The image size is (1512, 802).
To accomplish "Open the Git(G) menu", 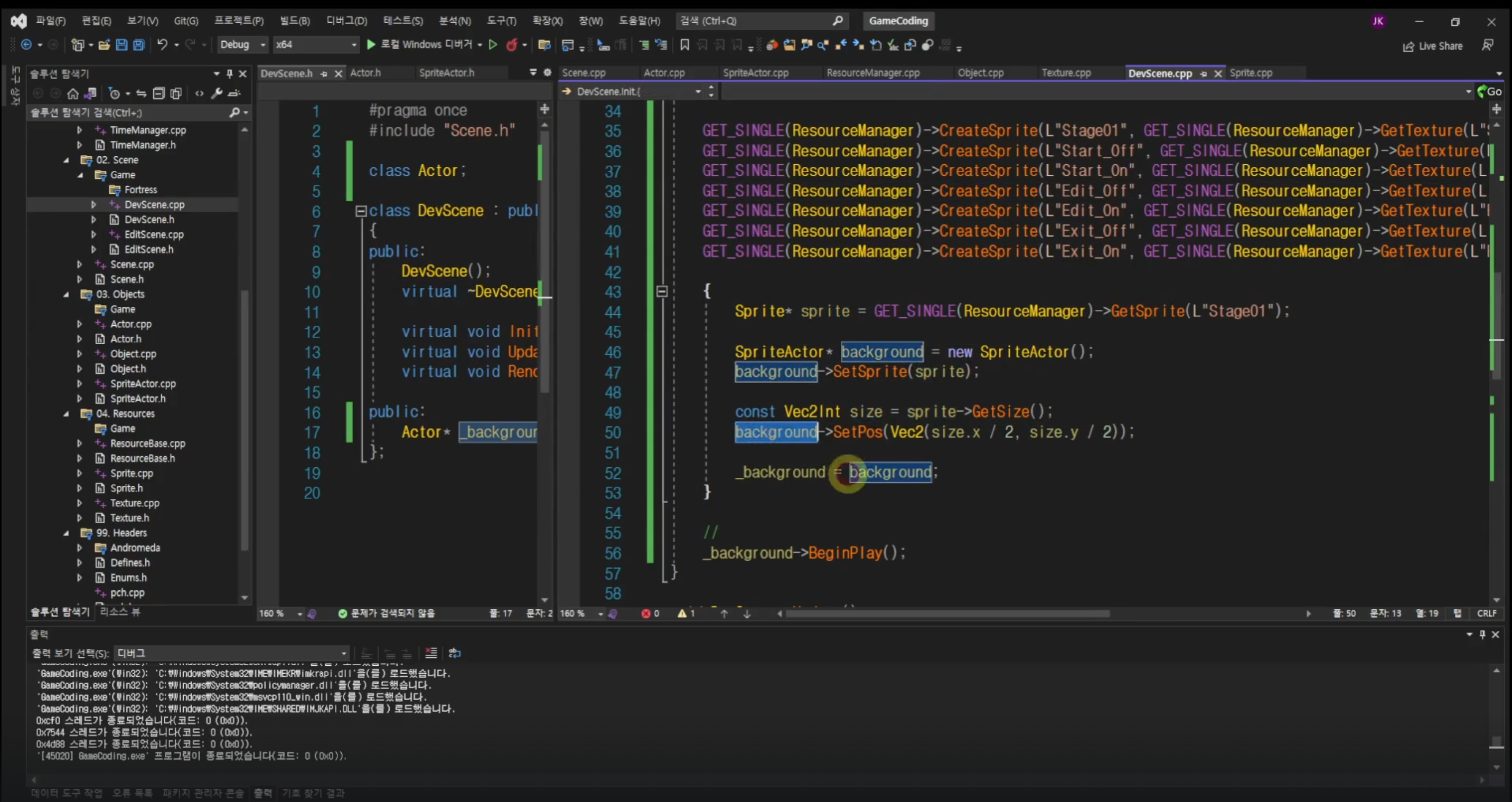I will coord(186,21).
